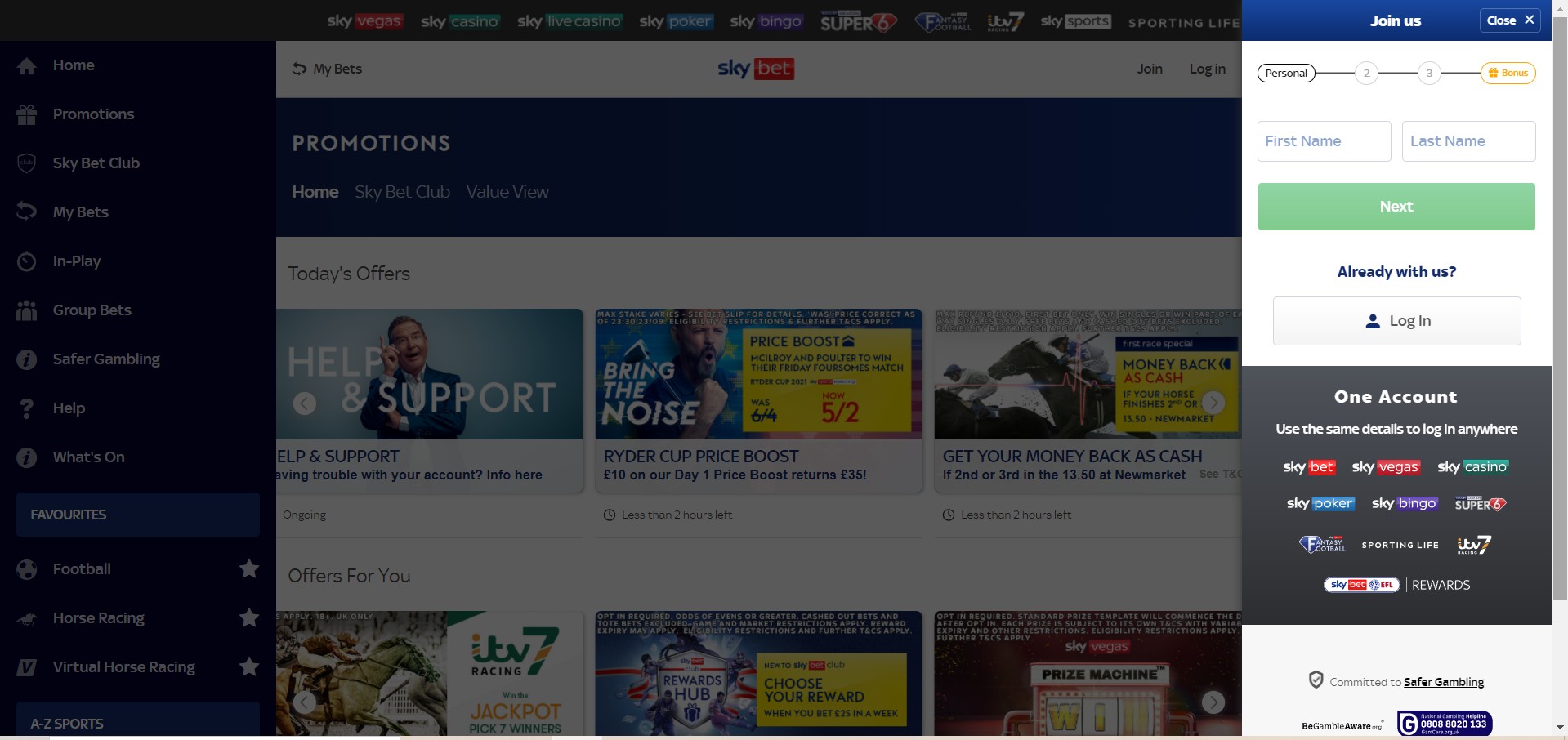Image resolution: width=1568 pixels, height=740 pixels.
Task: Select registration step 3
Action: 1429,73
